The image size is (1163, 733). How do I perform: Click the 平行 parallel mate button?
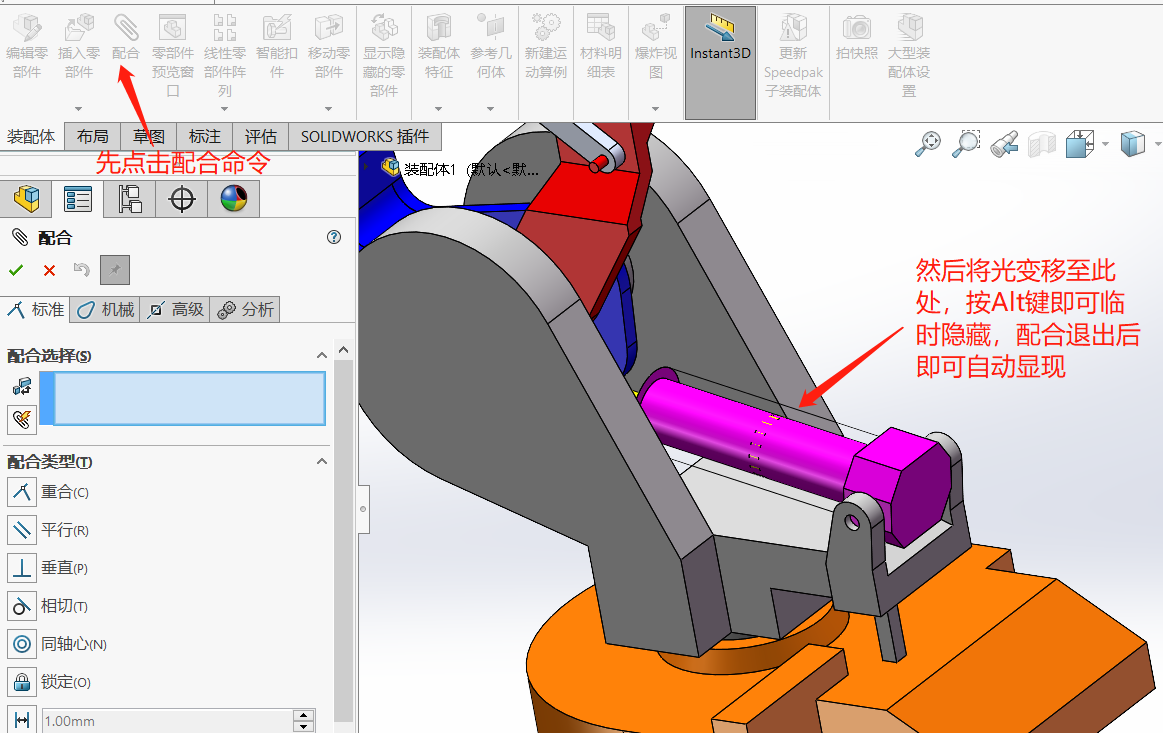pos(22,530)
